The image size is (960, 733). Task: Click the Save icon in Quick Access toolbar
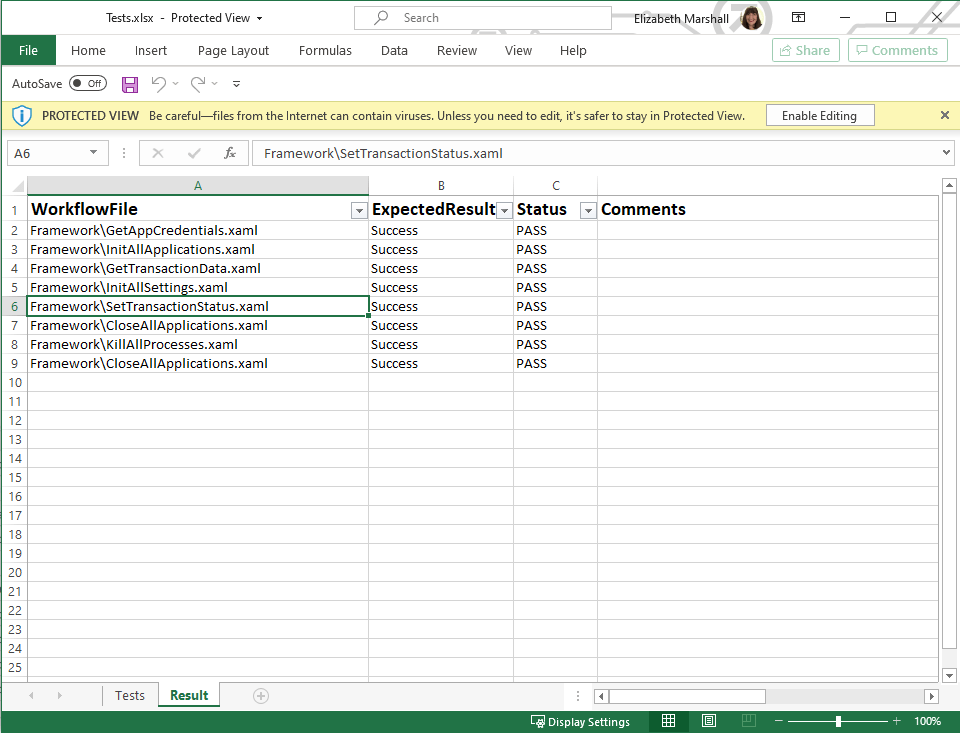pyautogui.click(x=130, y=84)
